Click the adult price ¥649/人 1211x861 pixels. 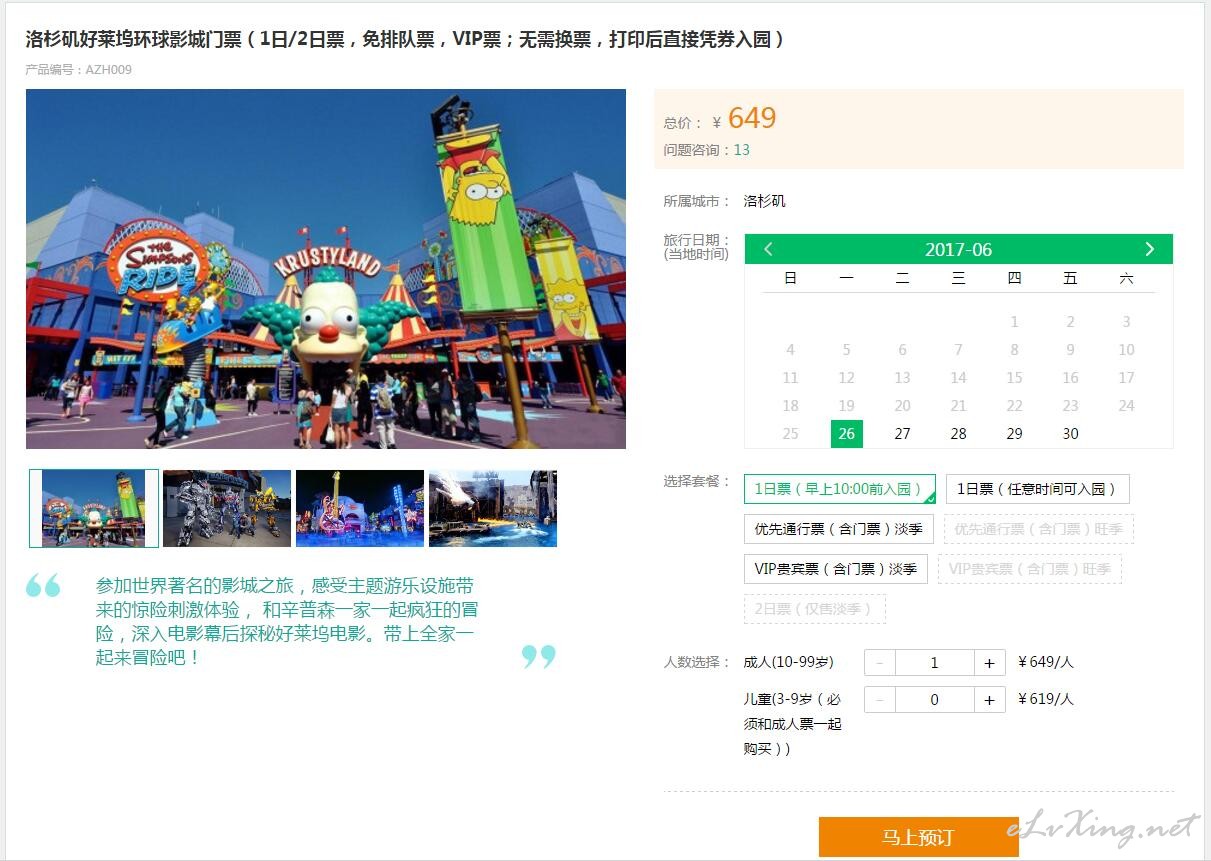click(x=1046, y=662)
